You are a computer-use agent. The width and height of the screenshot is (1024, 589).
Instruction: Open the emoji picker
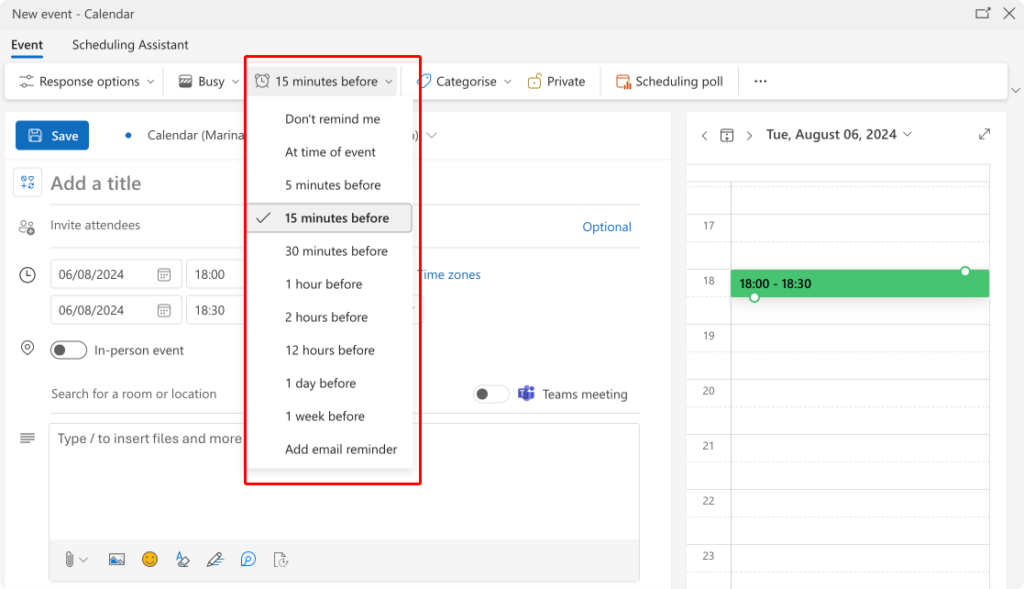[150, 560]
